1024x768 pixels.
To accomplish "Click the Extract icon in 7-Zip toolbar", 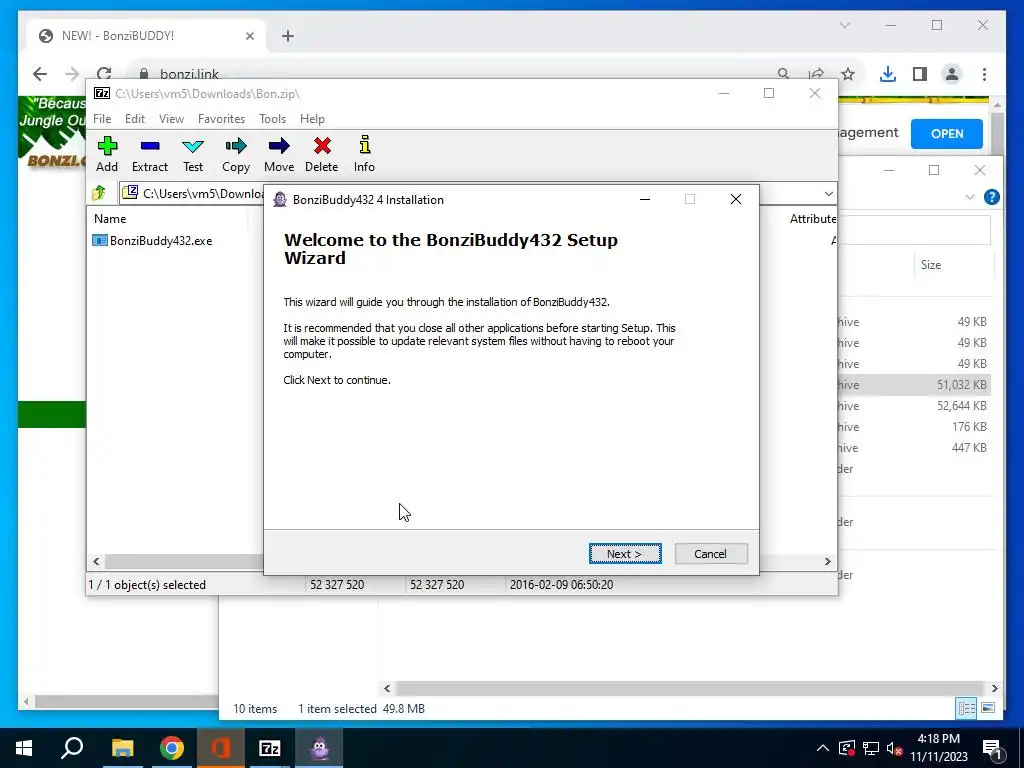I will pyautogui.click(x=150, y=154).
